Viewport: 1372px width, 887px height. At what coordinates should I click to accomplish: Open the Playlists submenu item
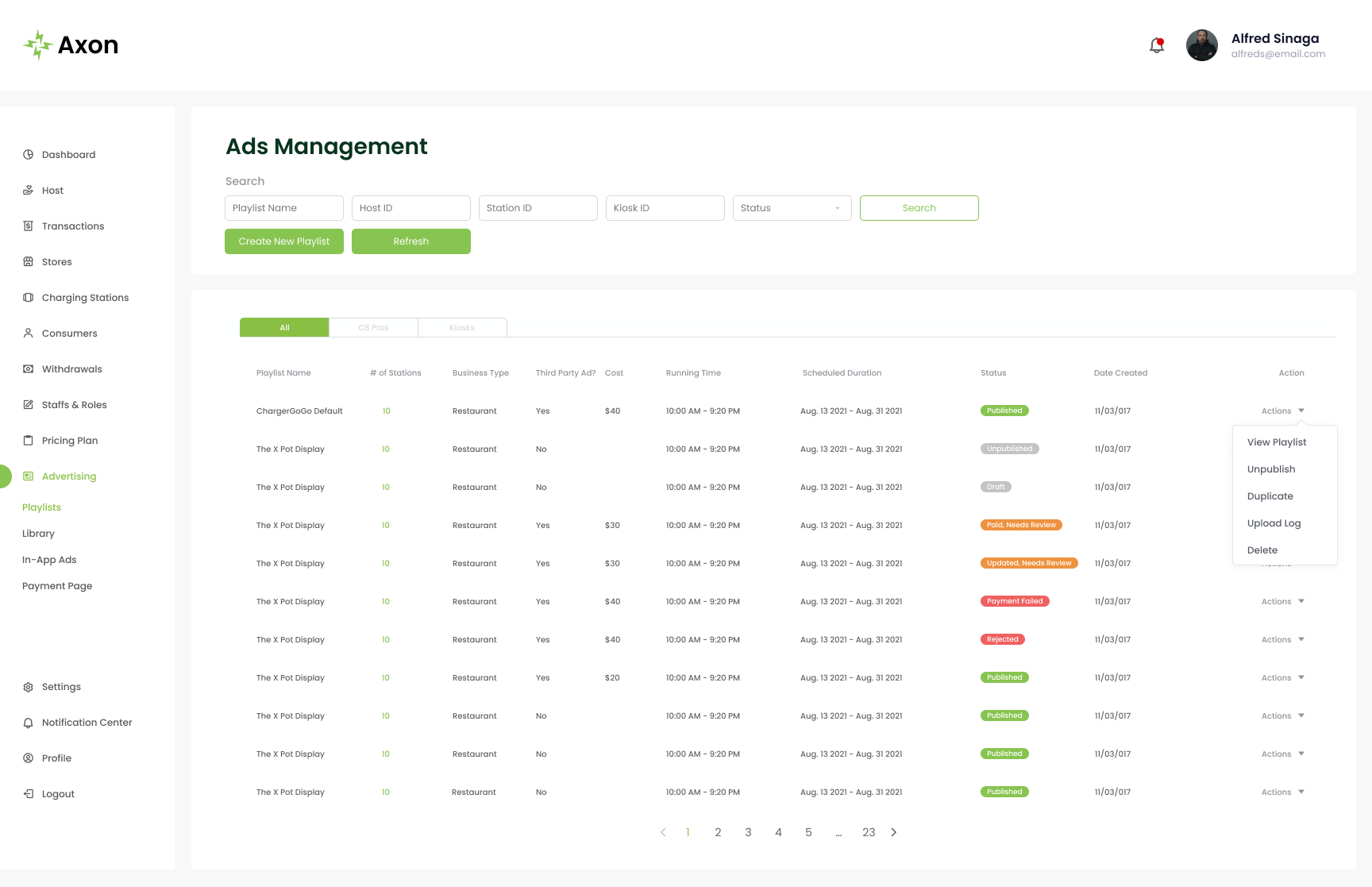pyautogui.click(x=41, y=507)
